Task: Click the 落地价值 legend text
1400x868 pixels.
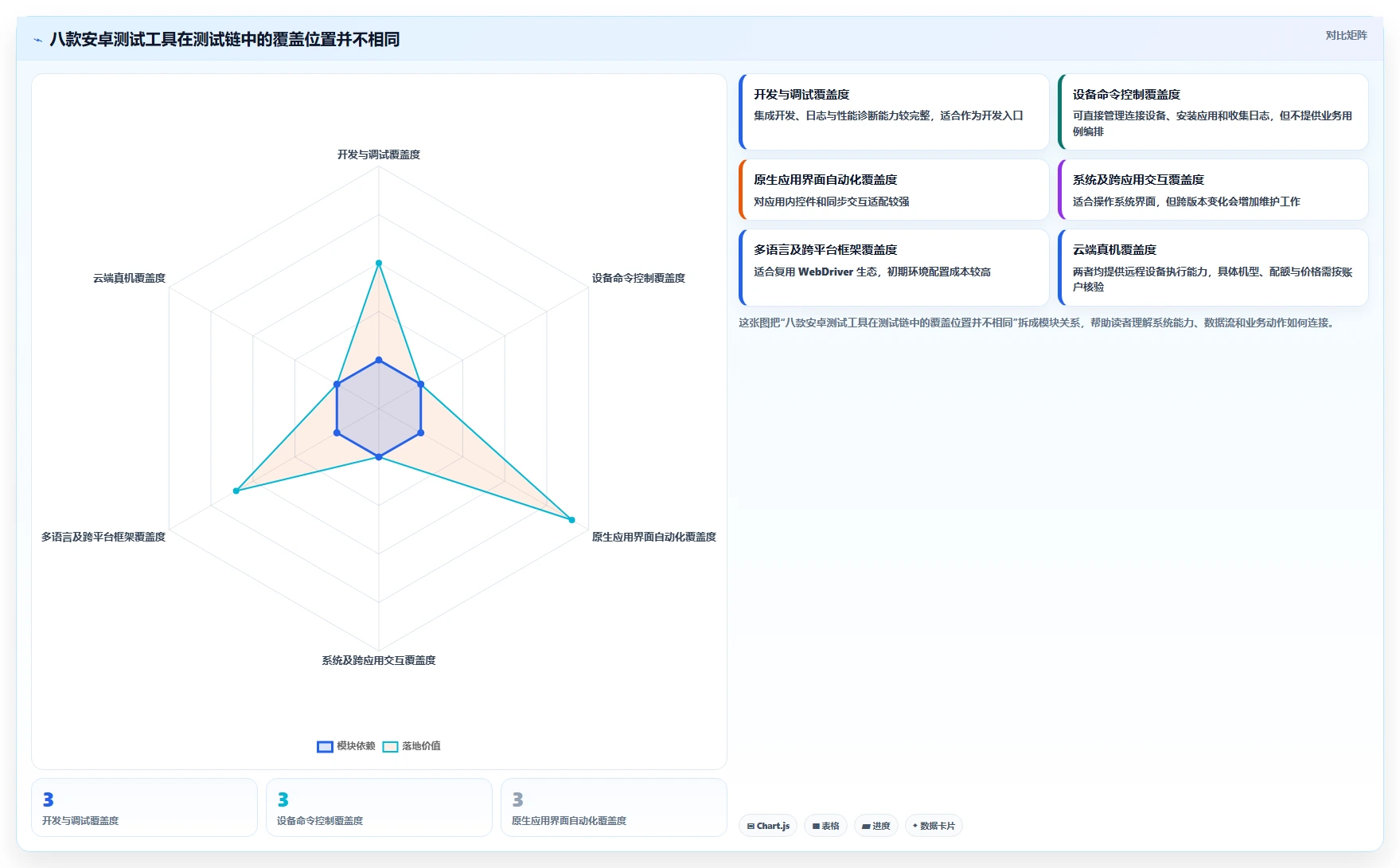Action: point(421,746)
